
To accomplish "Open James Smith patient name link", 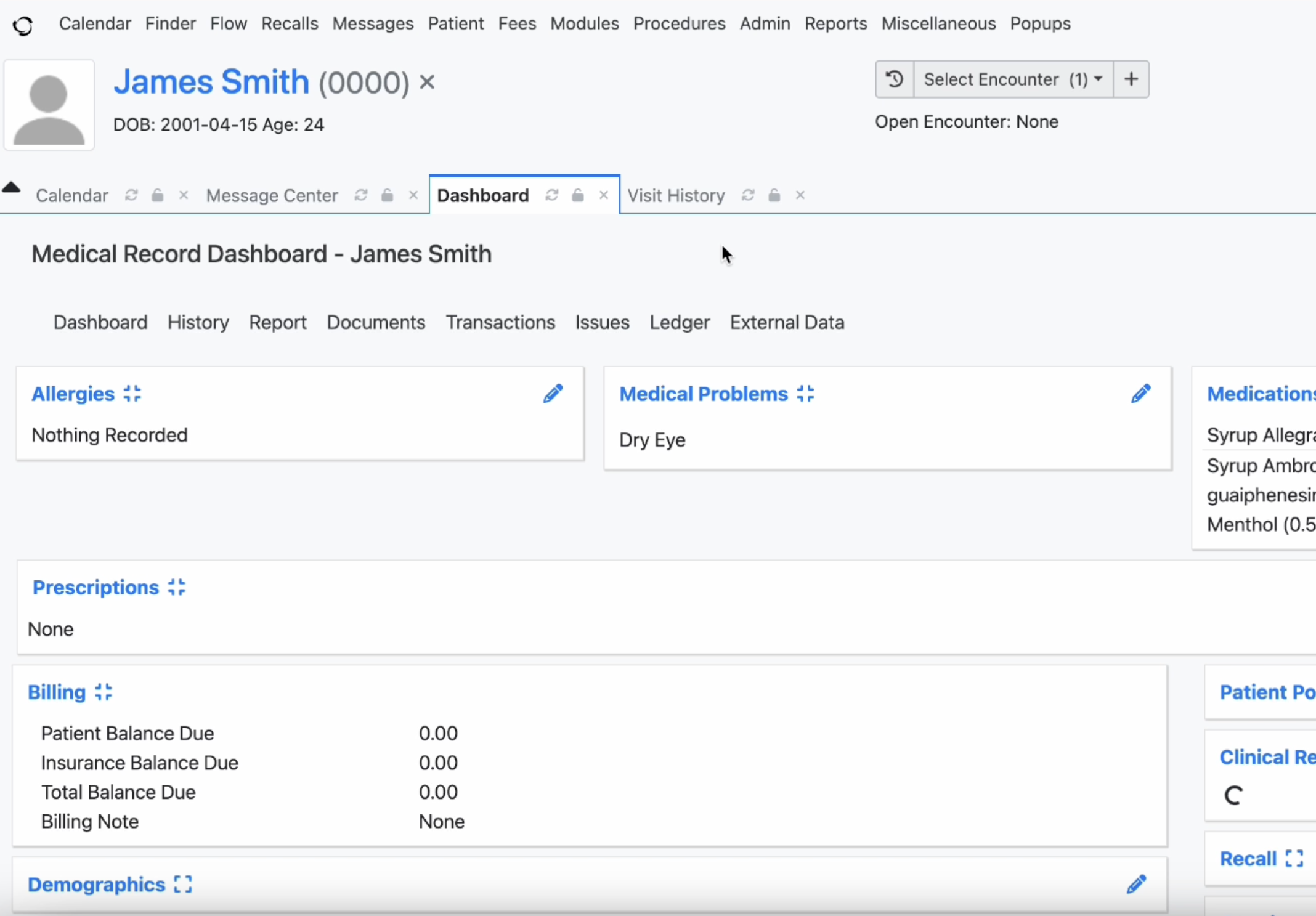I will pos(211,82).
